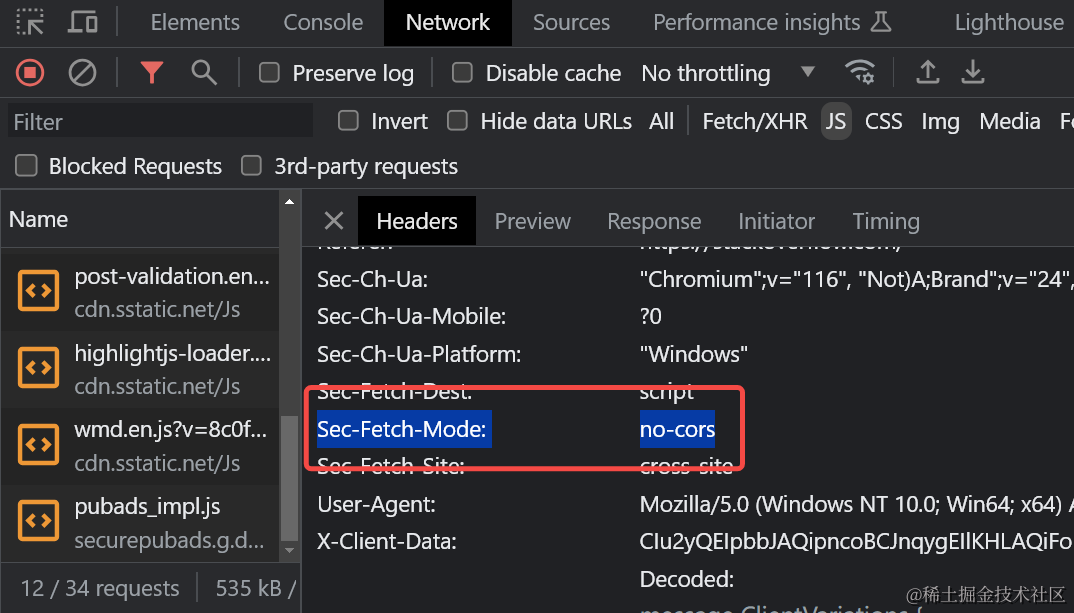This screenshot has height=613, width=1074.
Task: Filter requests by Fetch/XHR
Action: (x=754, y=121)
